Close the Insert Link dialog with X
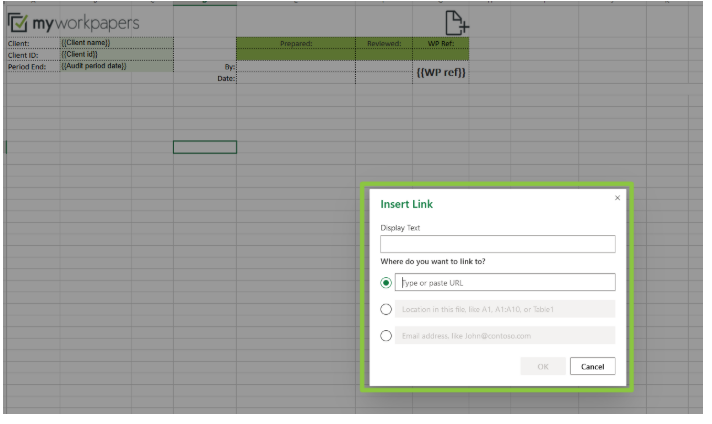This screenshot has width=712, height=424. pos(617,198)
